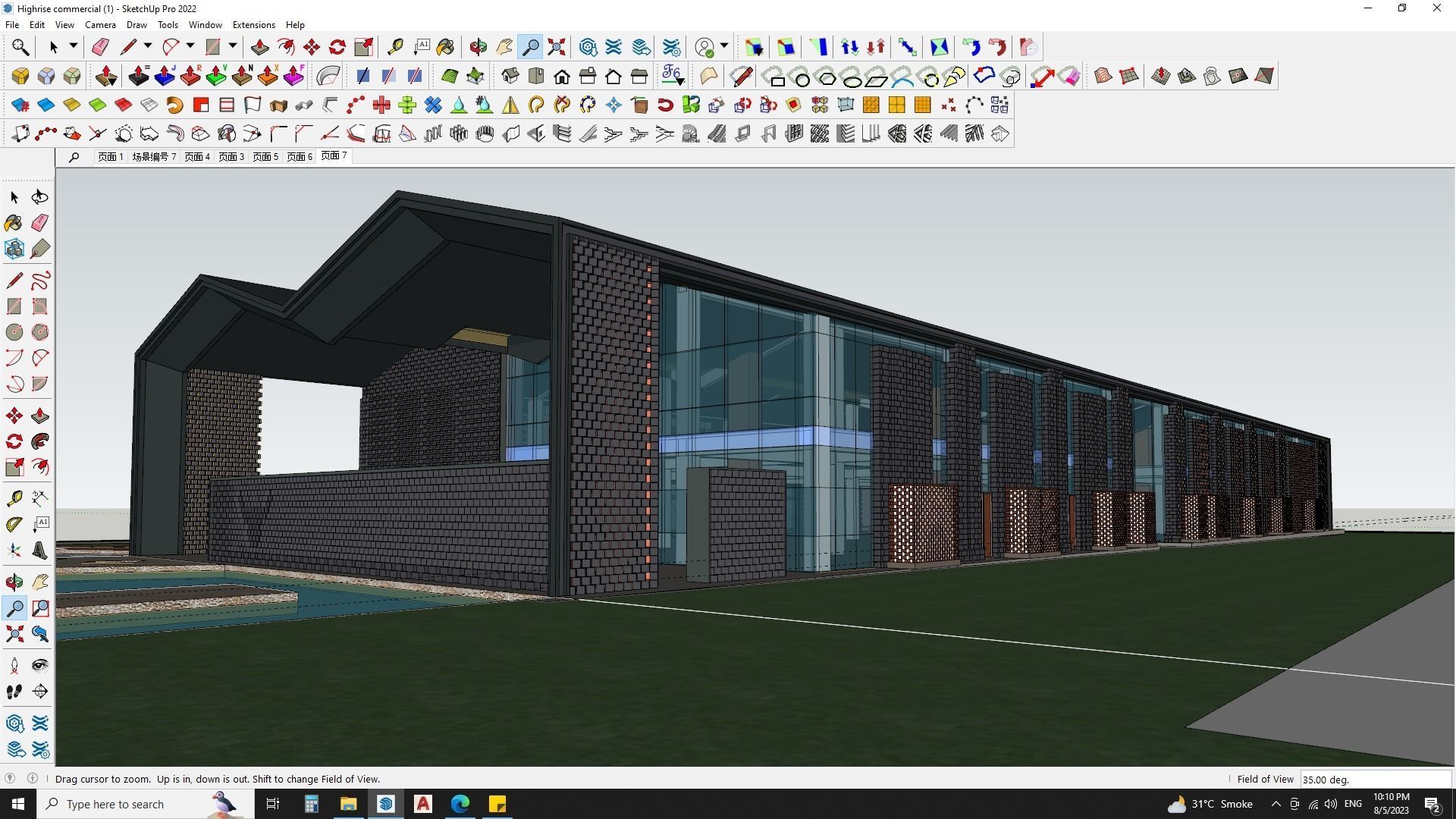1456x819 pixels.
Task: Select the Freehand drawing tool
Action: point(40,281)
